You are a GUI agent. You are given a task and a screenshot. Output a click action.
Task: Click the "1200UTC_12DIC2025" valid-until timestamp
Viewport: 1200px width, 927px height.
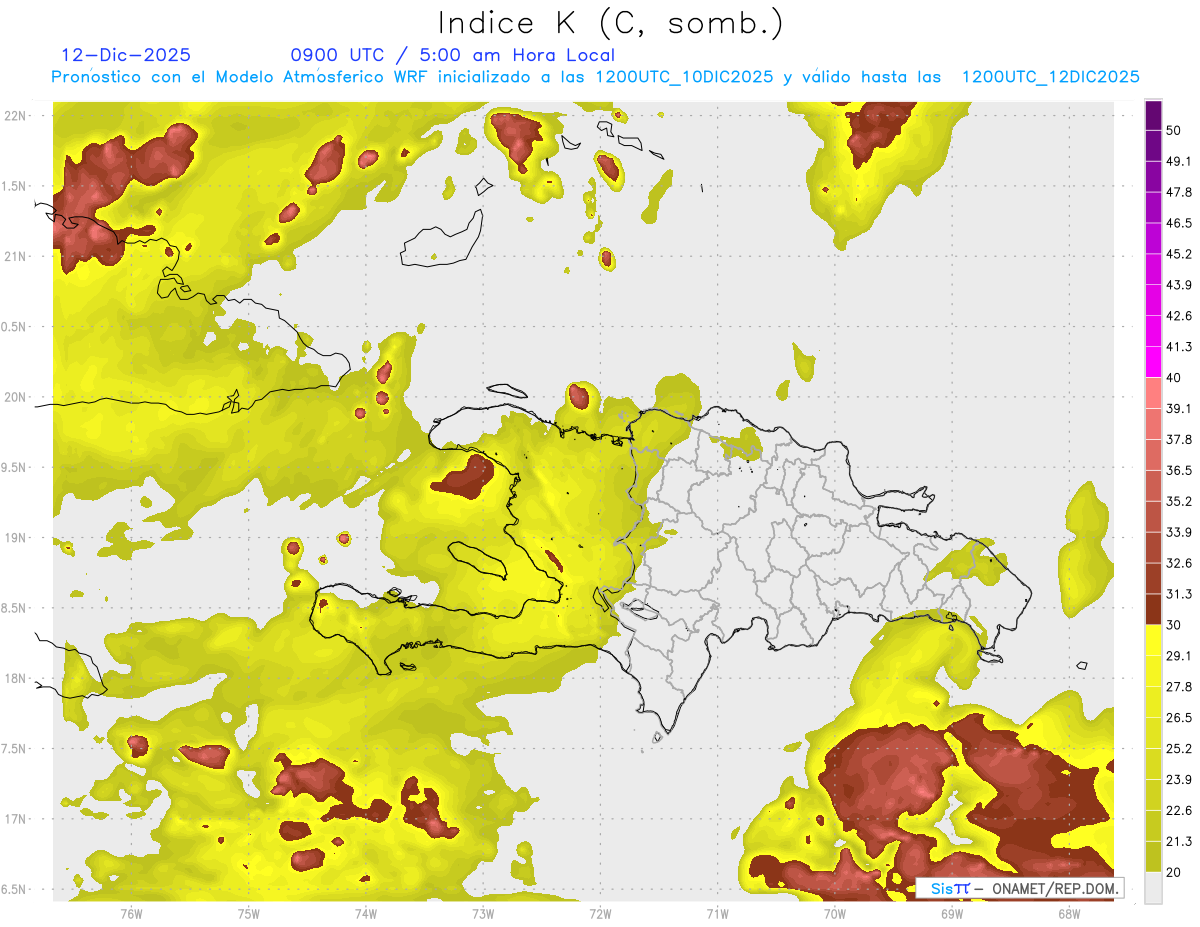point(1051,77)
